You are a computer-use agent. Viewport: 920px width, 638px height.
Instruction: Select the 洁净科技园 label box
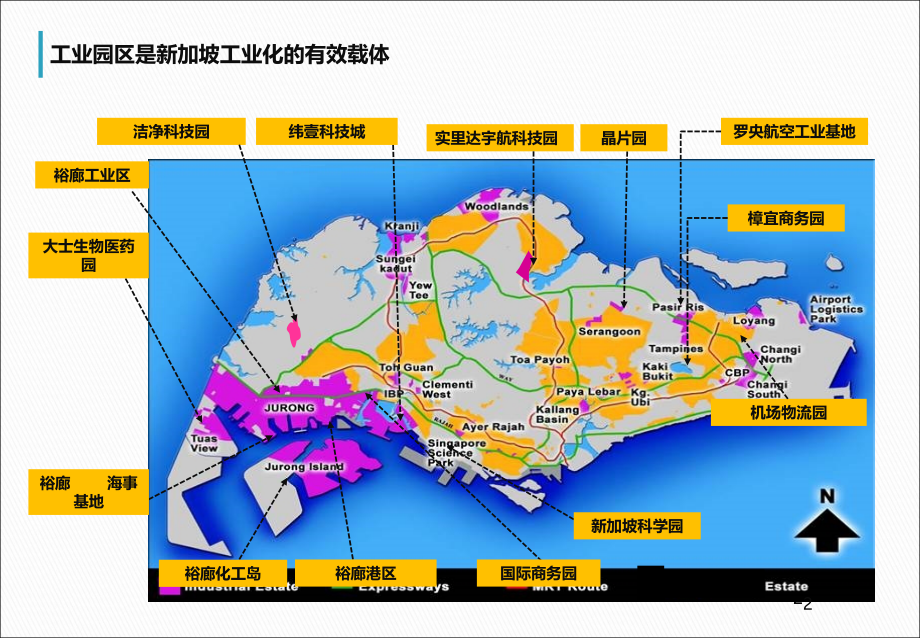(171, 129)
